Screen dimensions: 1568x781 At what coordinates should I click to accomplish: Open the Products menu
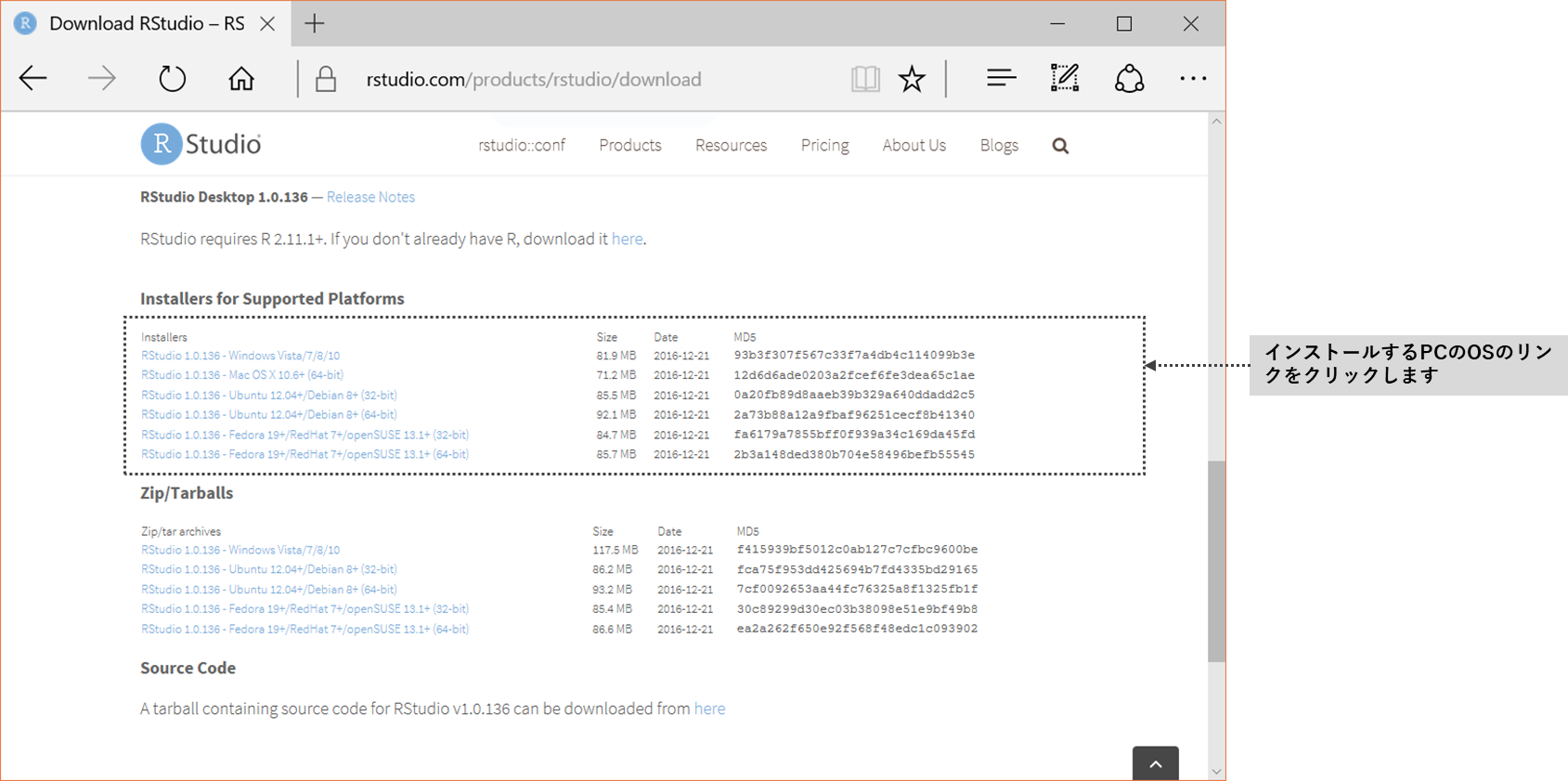629,146
